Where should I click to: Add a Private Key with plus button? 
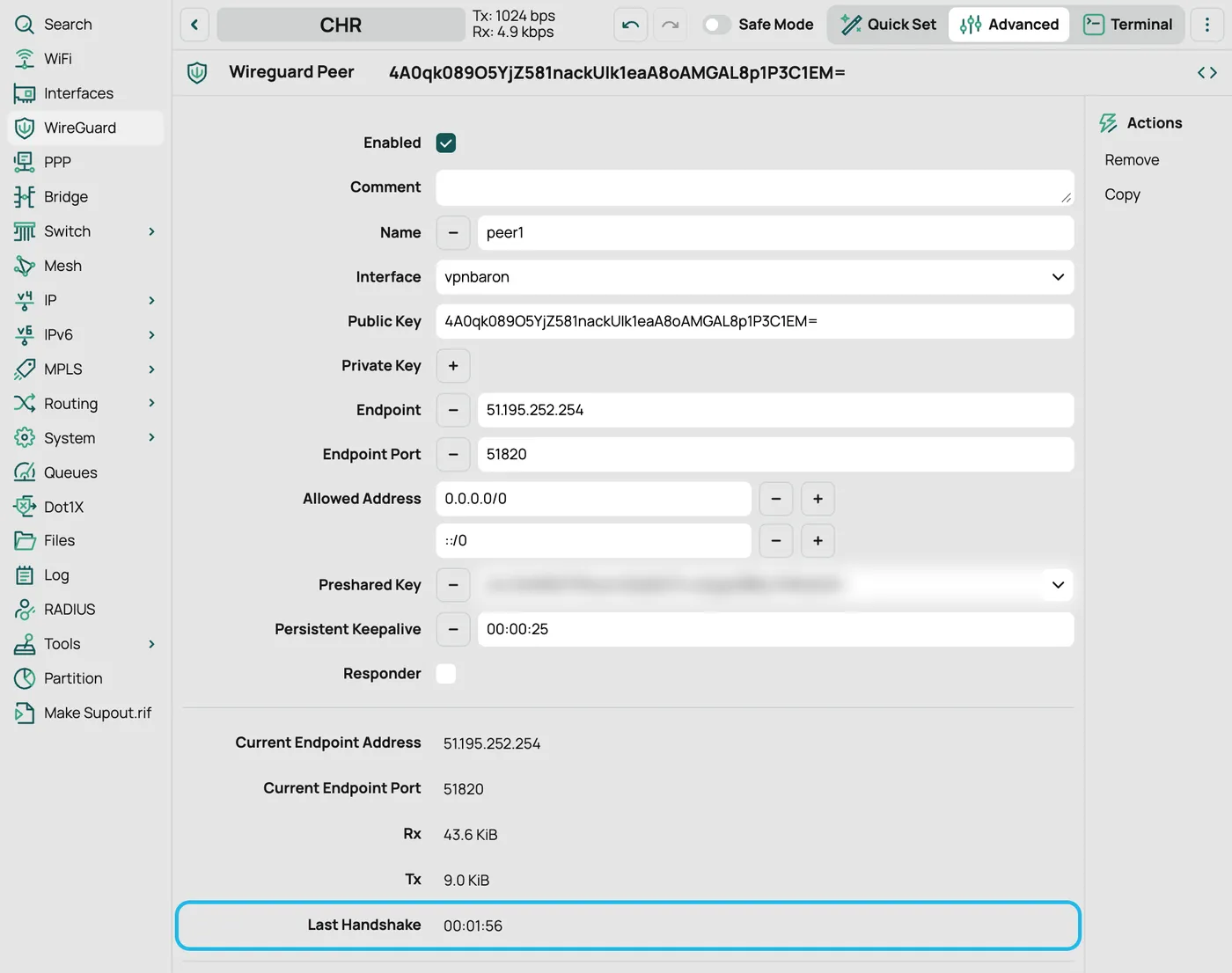tap(453, 366)
